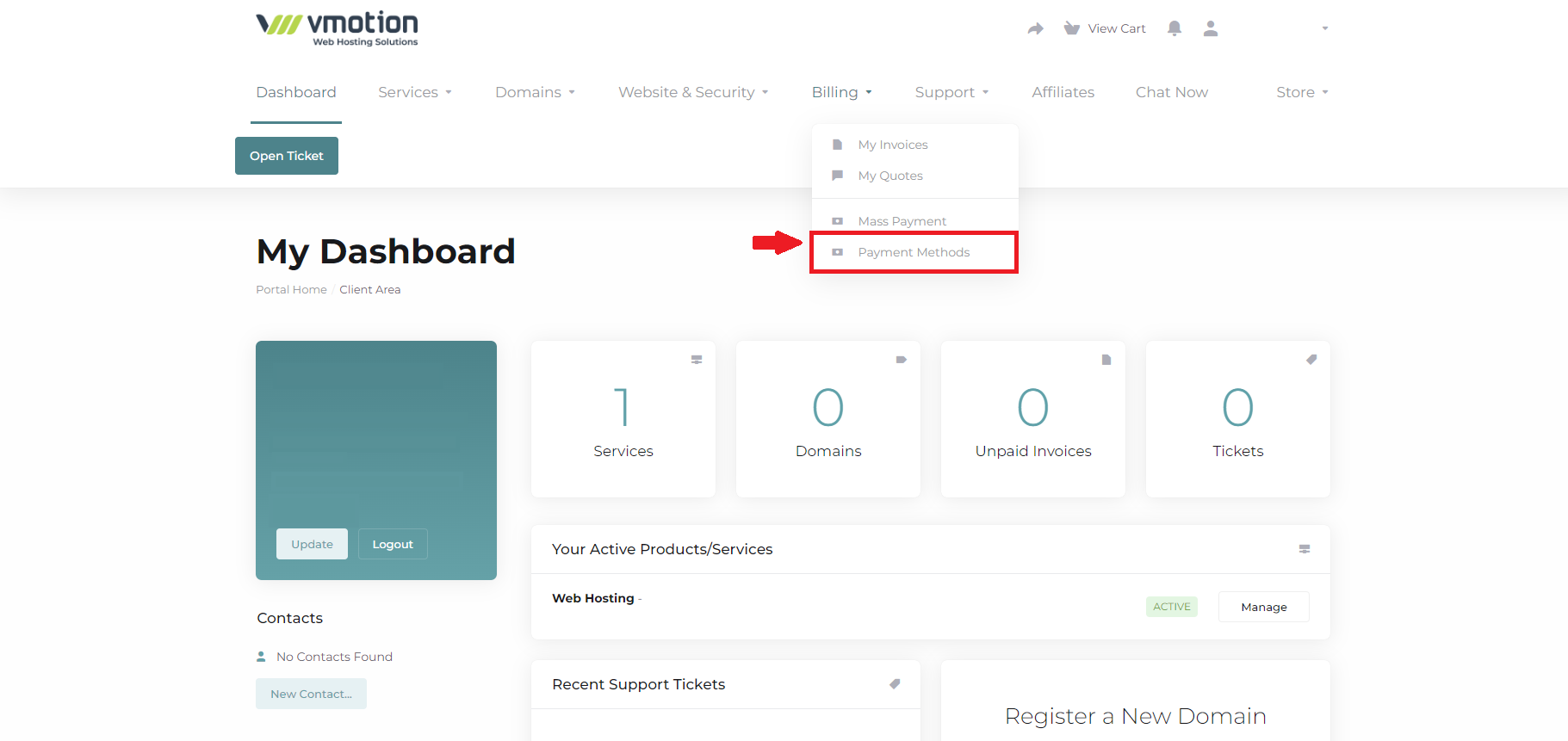The width and height of the screenshot is (1568, 741).
Task: Click the share arrow icon in header
Action: (1036, 28)
